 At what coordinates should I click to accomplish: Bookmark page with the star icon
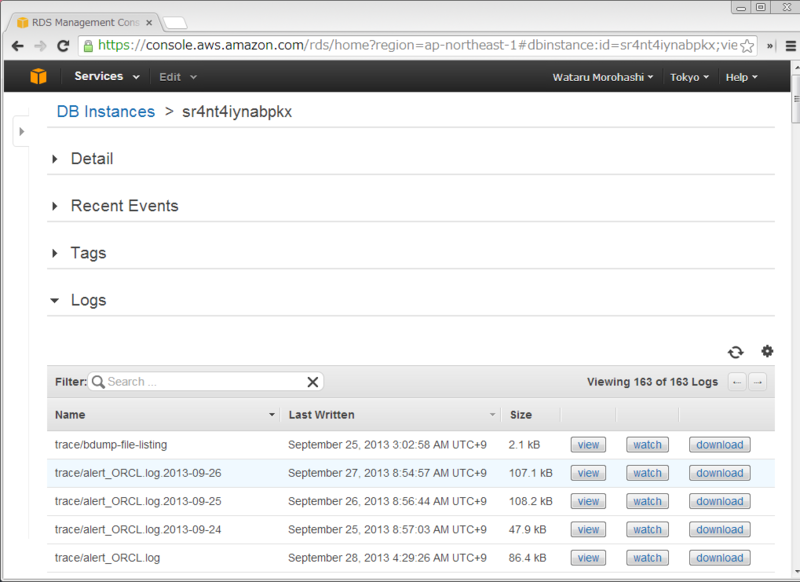pos(747,46)
